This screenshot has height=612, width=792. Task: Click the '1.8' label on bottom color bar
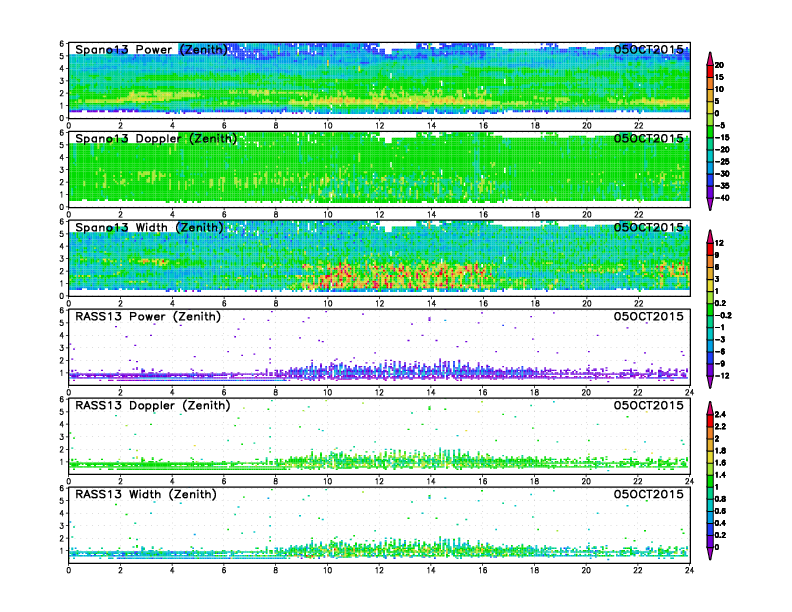[721, 451]
